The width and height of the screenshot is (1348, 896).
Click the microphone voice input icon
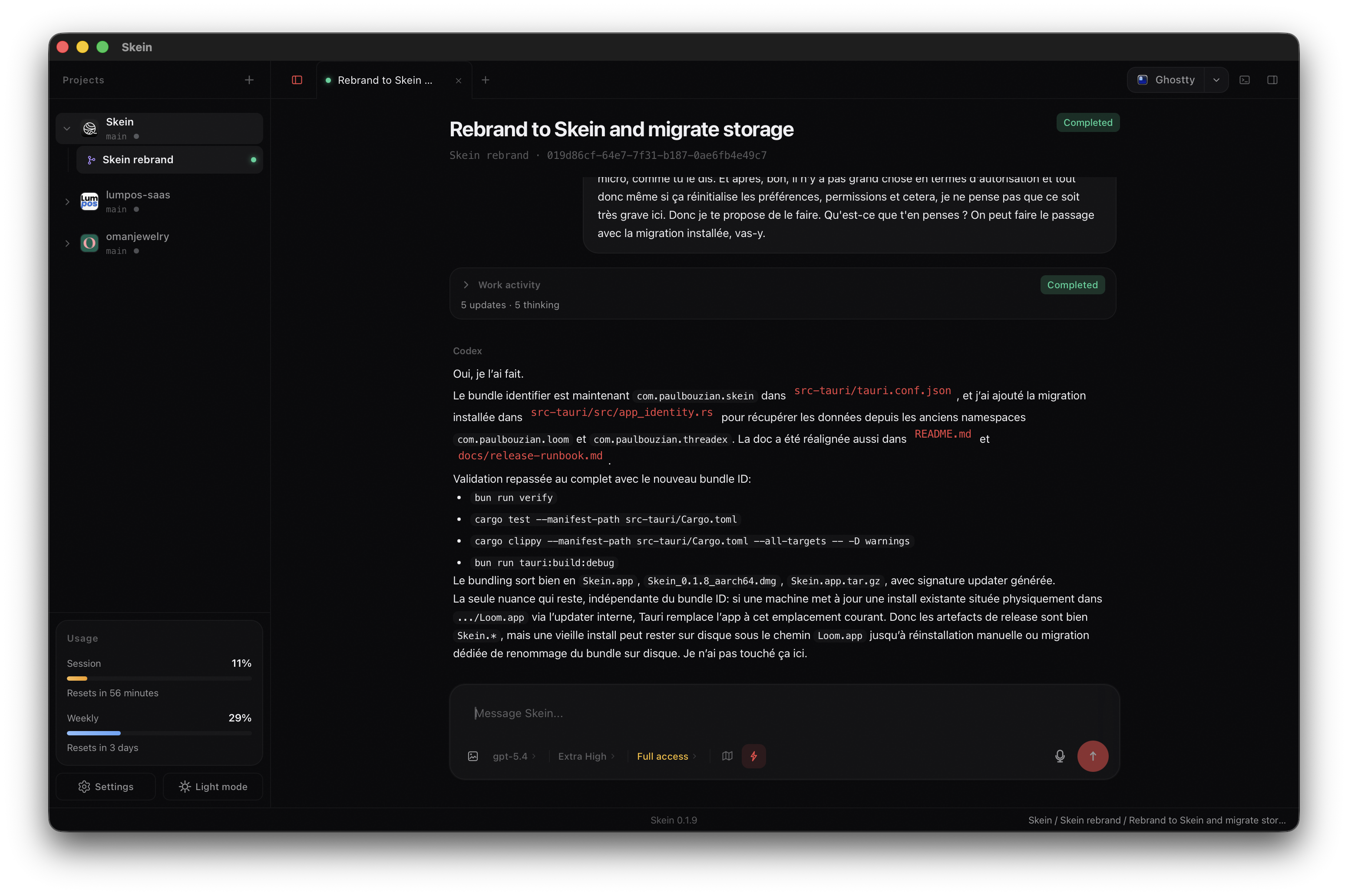point(1060,756)
